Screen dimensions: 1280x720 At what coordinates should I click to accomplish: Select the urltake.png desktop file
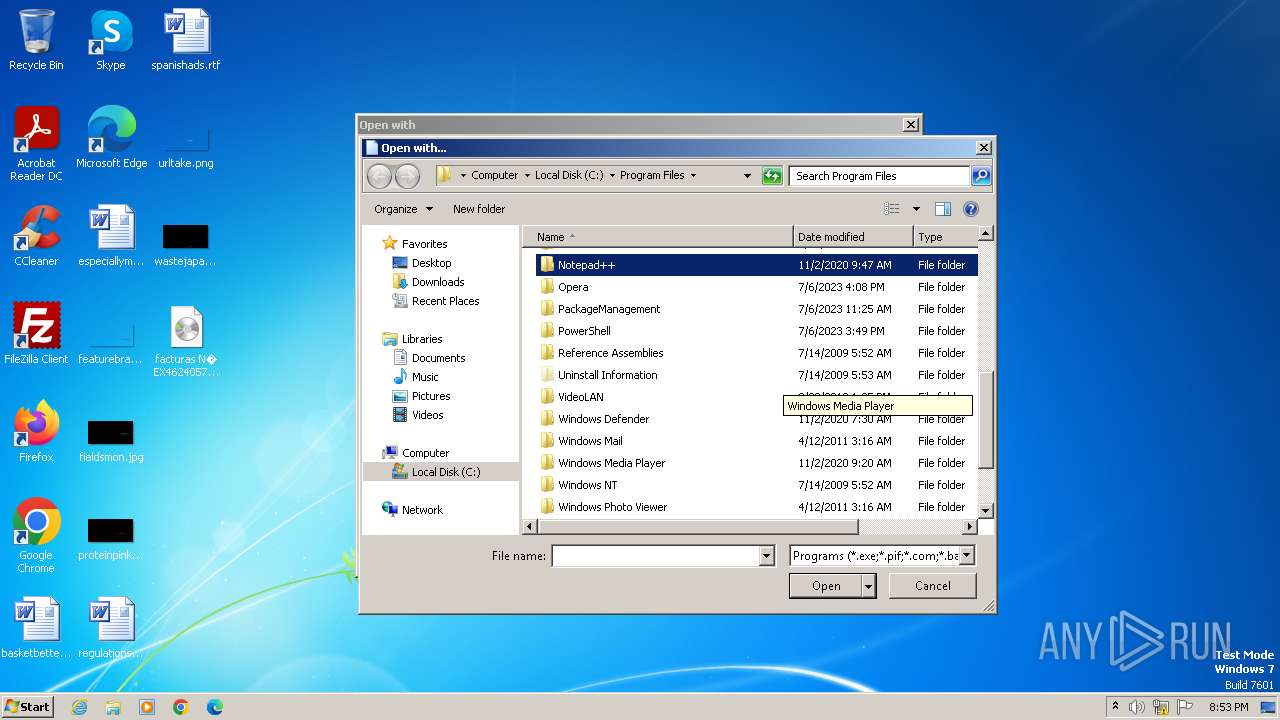186,147
